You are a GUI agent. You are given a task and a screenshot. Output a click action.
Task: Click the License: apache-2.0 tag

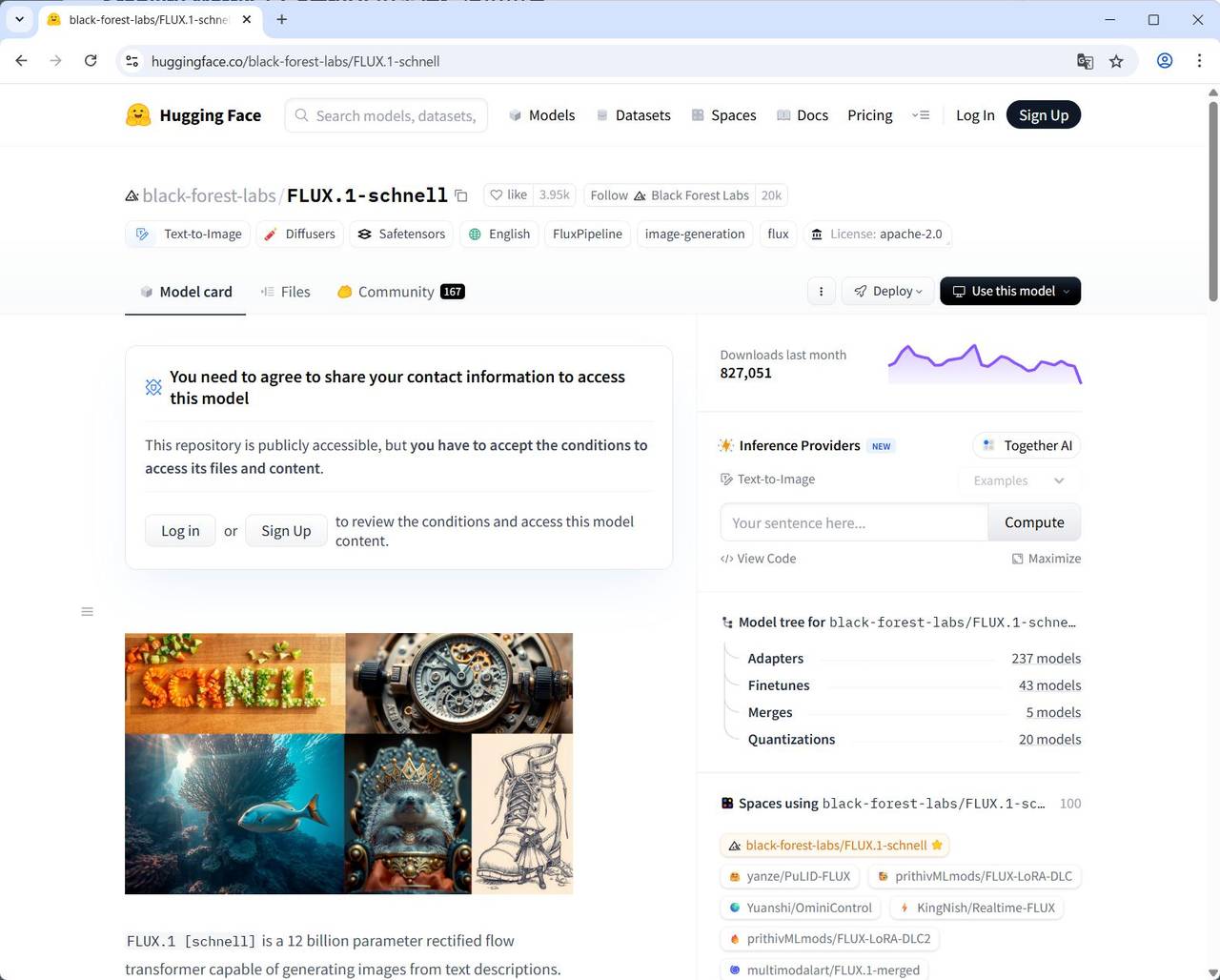point(877,235)
